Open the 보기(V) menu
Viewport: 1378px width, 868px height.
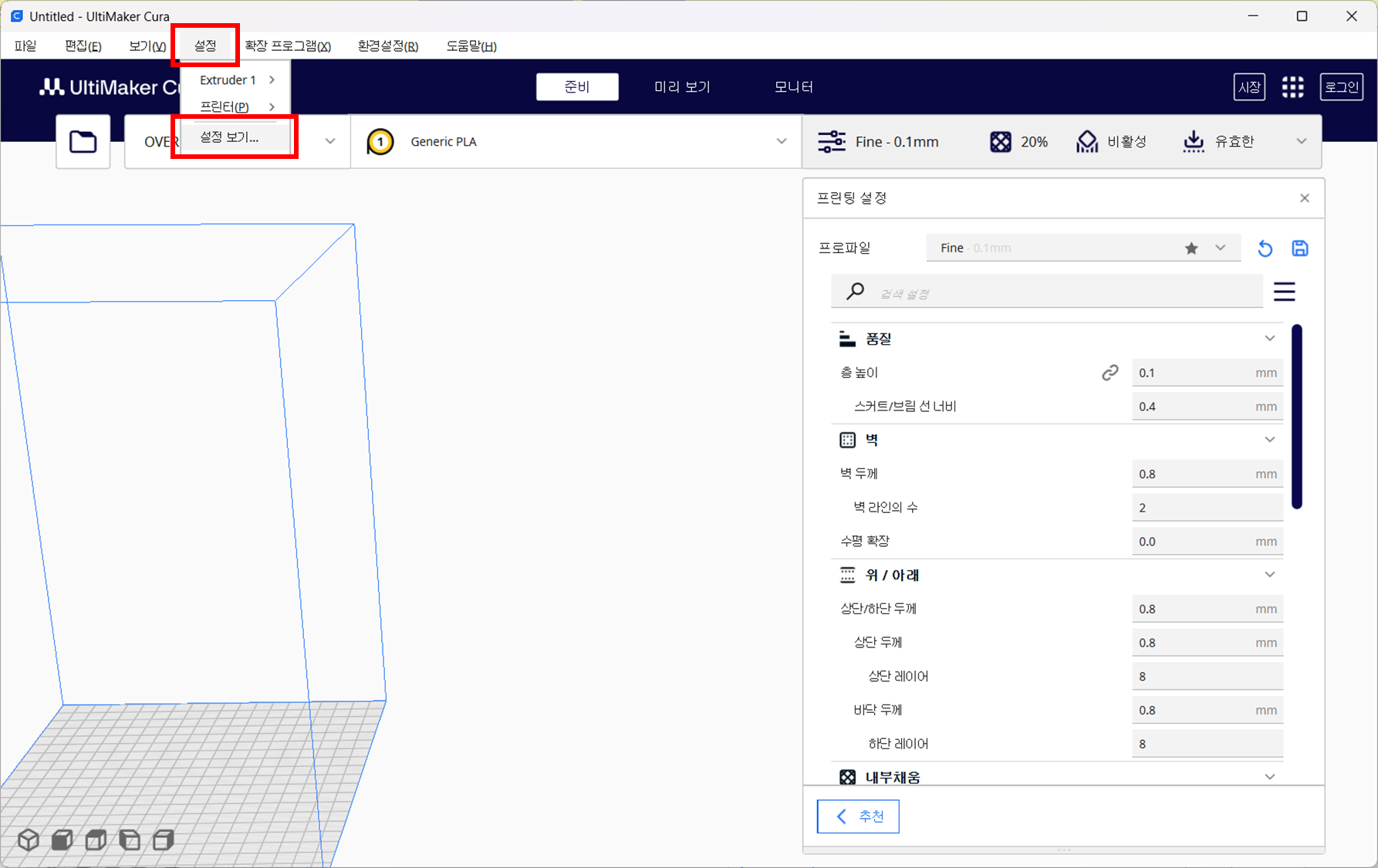pos(147,46)
